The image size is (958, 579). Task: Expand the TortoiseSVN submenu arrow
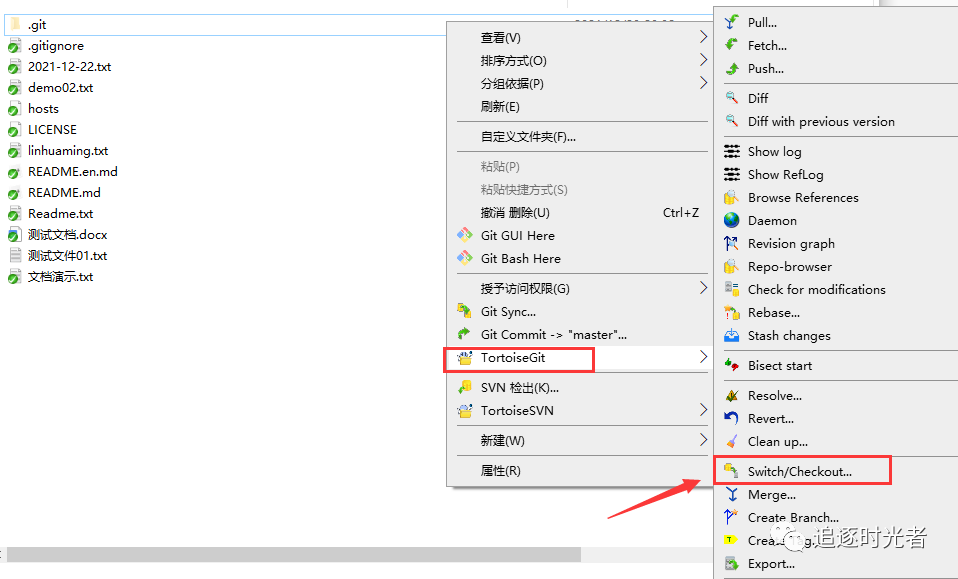click(703, 410)
